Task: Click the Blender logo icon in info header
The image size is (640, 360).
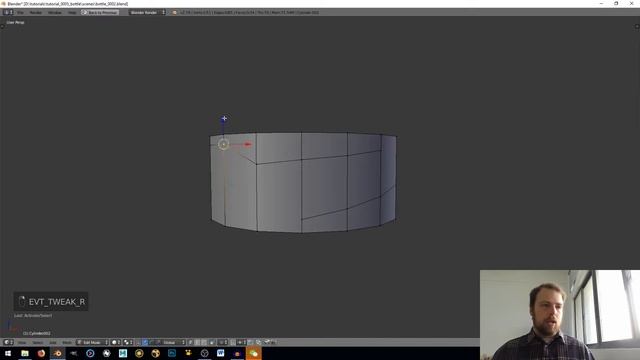Action: [x=175, y=12]
